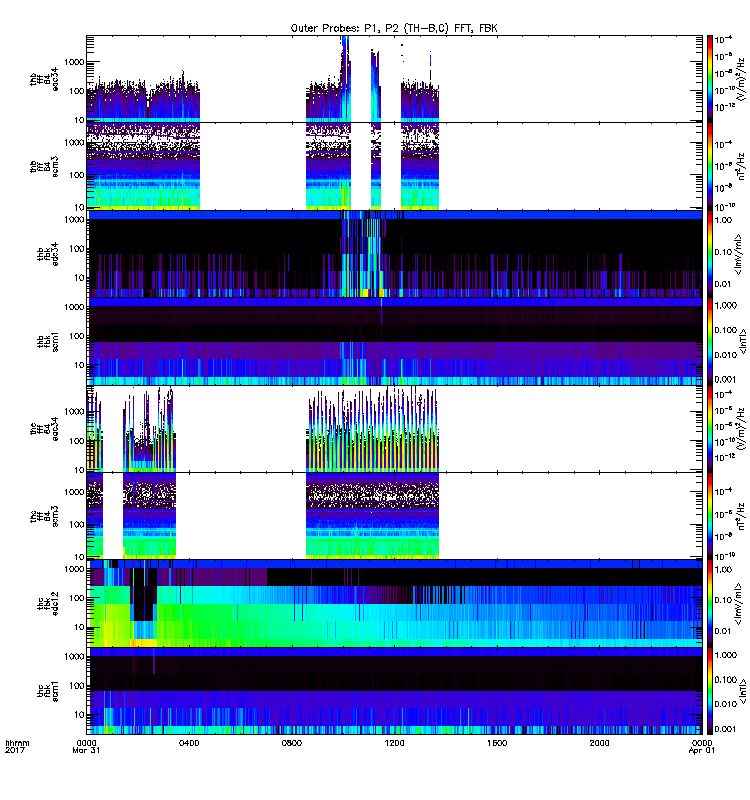This screenshot has width=750, height=800.
Task: Select the thb edc34 panel color bar
Action: pos(709,254)
